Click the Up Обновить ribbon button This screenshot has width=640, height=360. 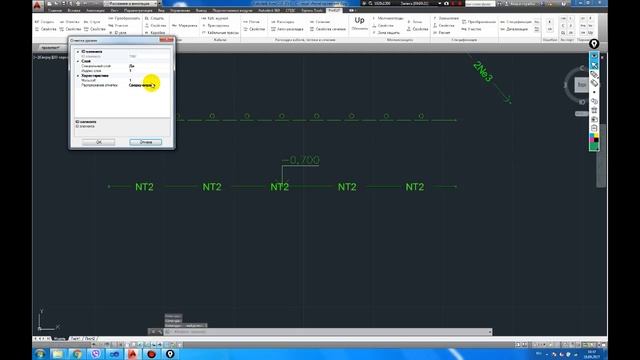tap(360, 23)
